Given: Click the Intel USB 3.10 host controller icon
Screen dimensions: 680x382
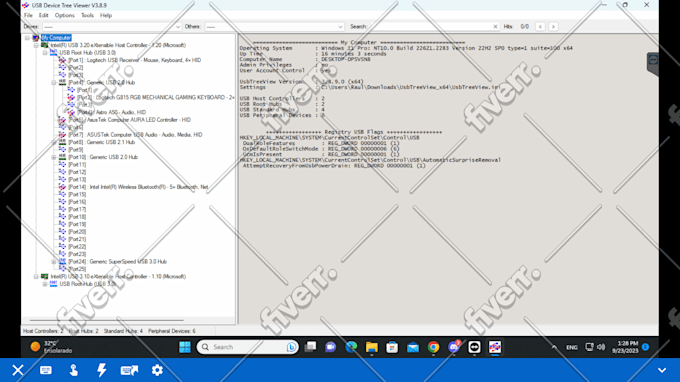Looking at the screenshot, I should pyautogui.click(x=45, y=276).
